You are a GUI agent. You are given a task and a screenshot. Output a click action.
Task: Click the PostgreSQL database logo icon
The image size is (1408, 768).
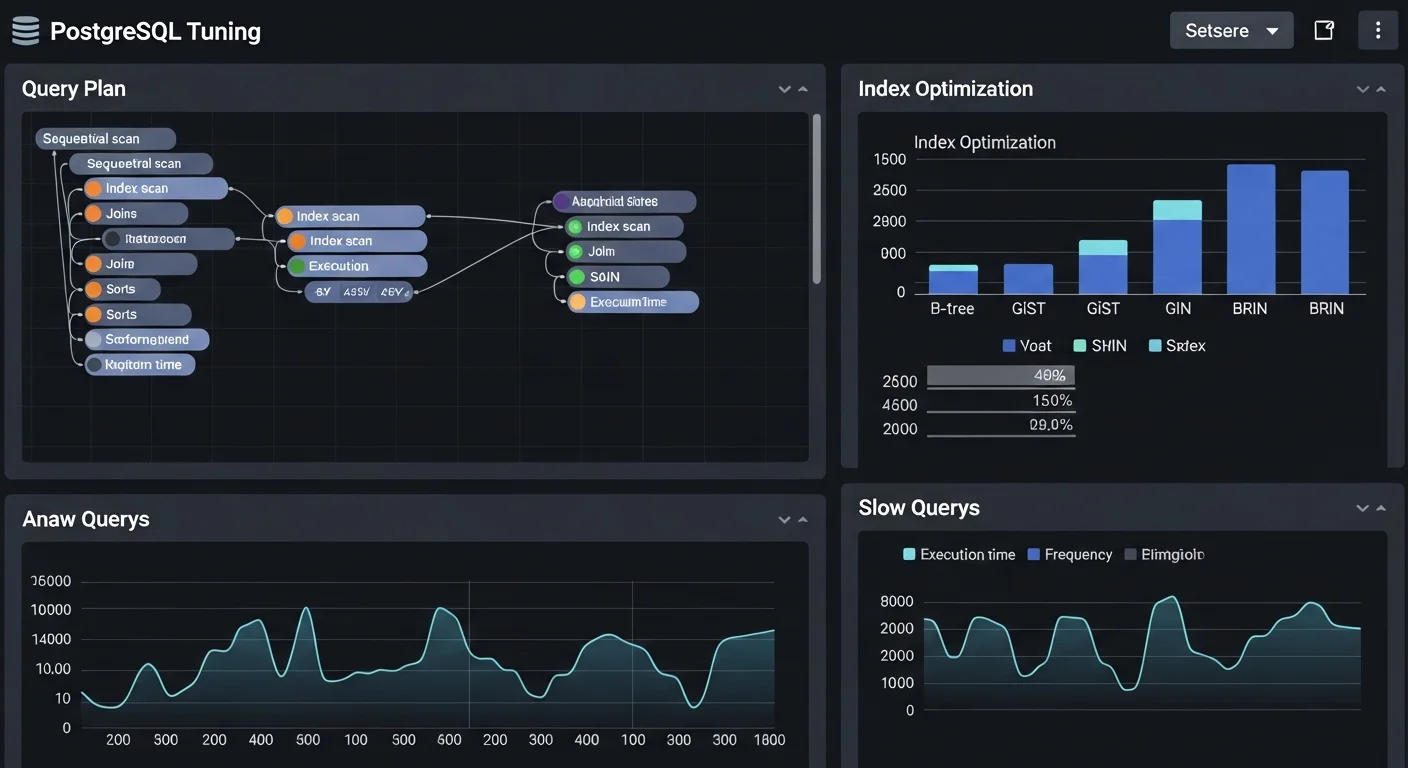(25, 30)
